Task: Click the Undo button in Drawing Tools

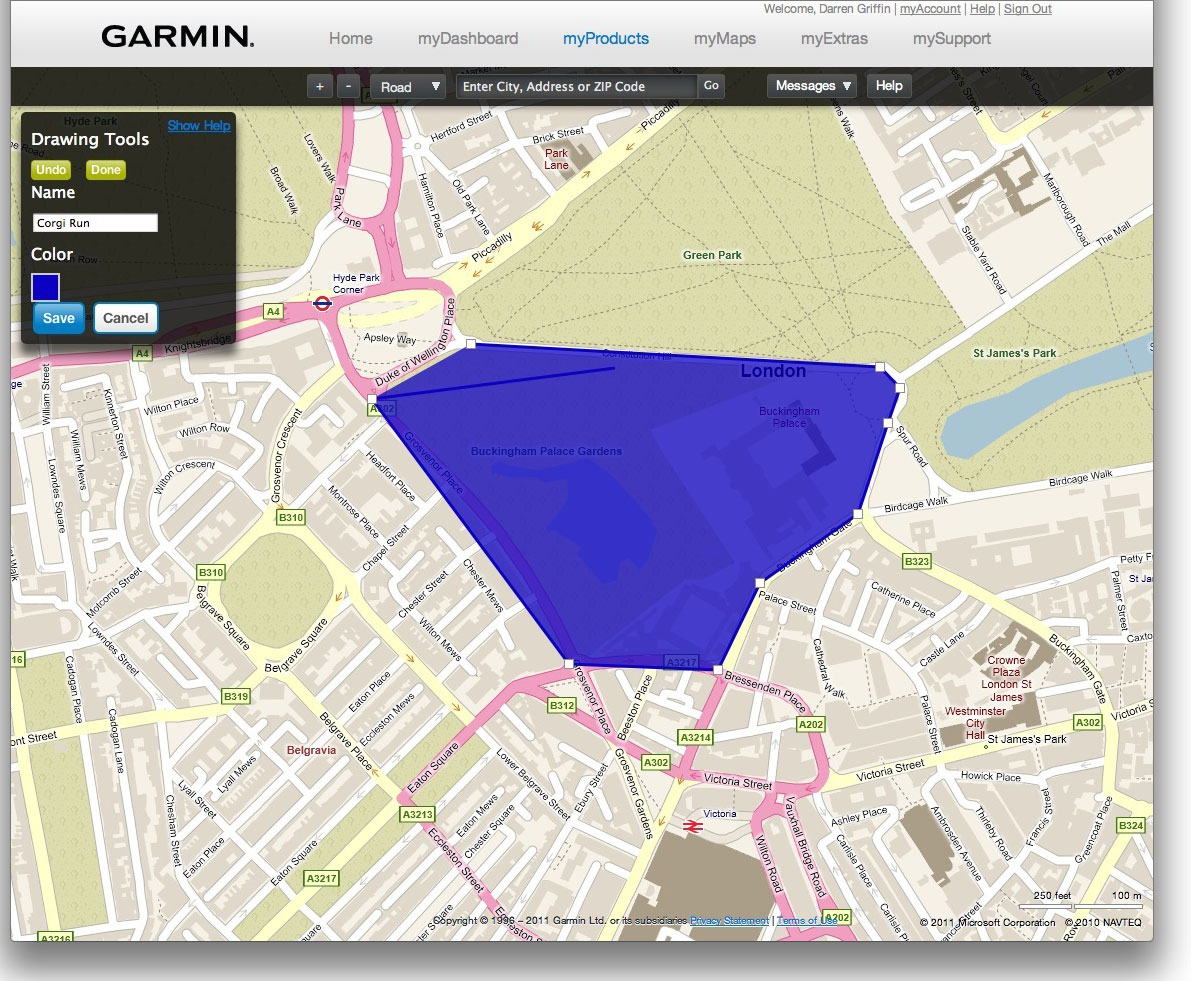Action: click(51, 170)
